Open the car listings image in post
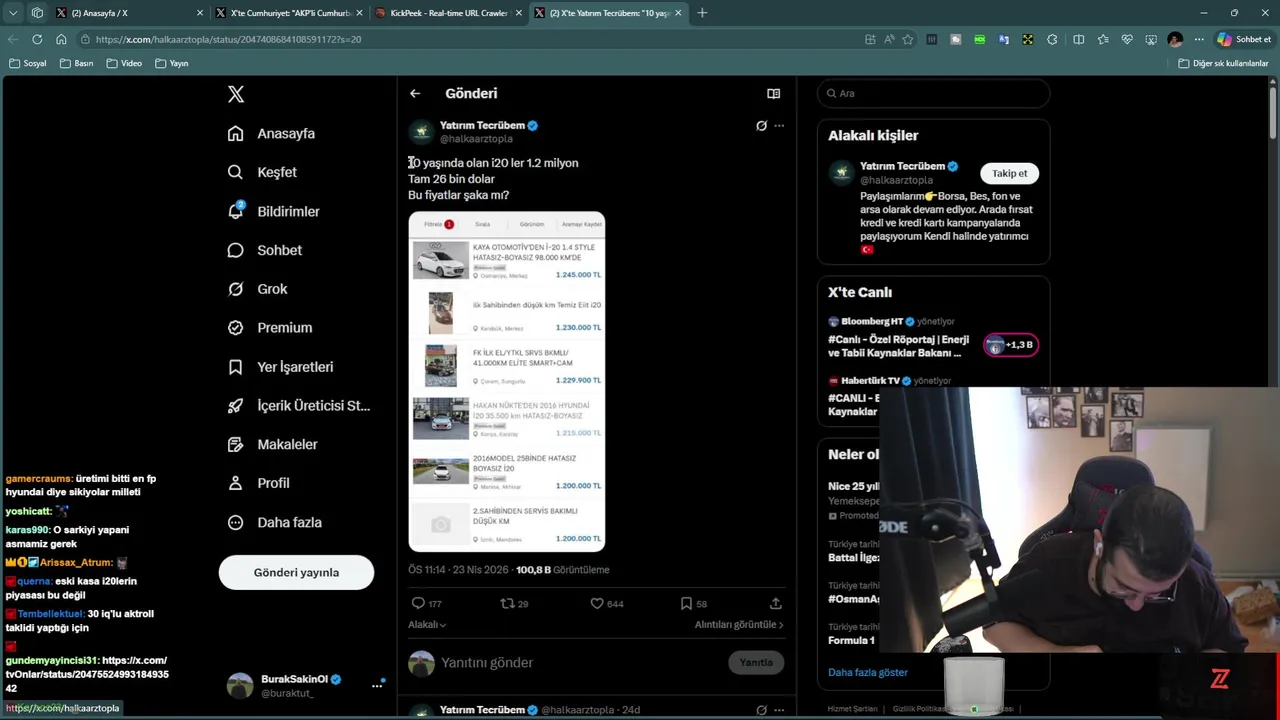 pos(506,381)
